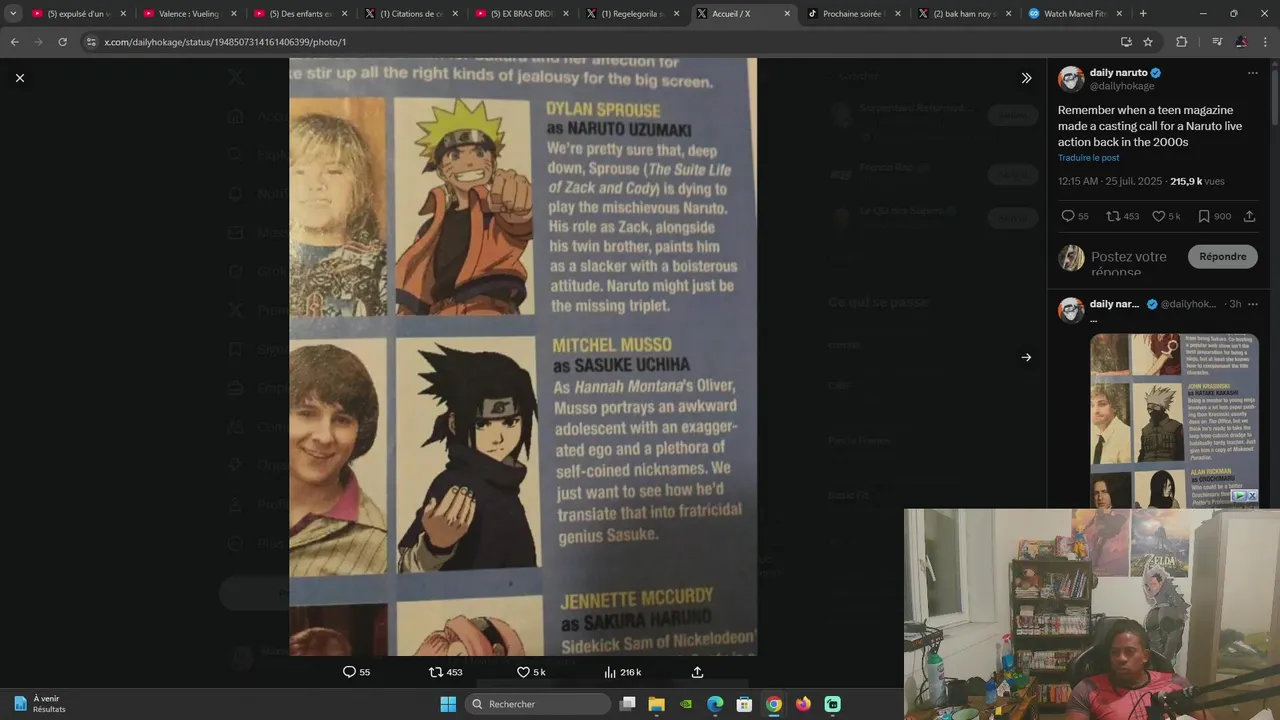Click the install app icon in address bar
This screenshot has width=1280, height=720.
(1126, 42)
